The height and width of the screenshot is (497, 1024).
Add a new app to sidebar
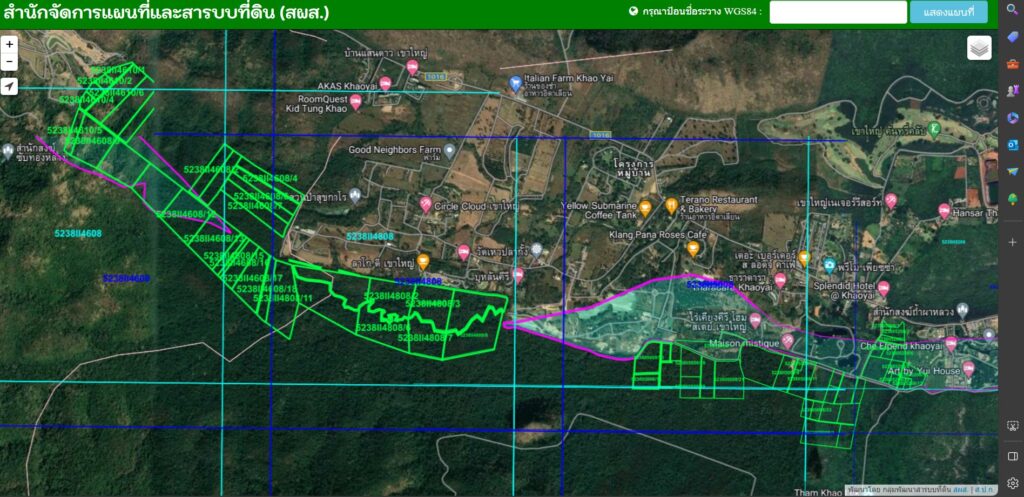[x=1012, y=242]
